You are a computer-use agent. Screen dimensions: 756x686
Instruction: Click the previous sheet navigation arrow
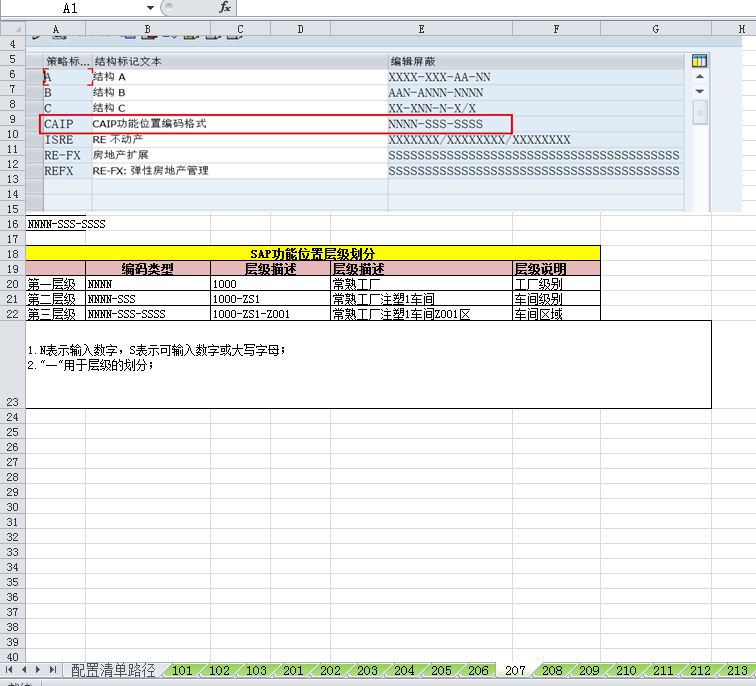pos(24,670)
